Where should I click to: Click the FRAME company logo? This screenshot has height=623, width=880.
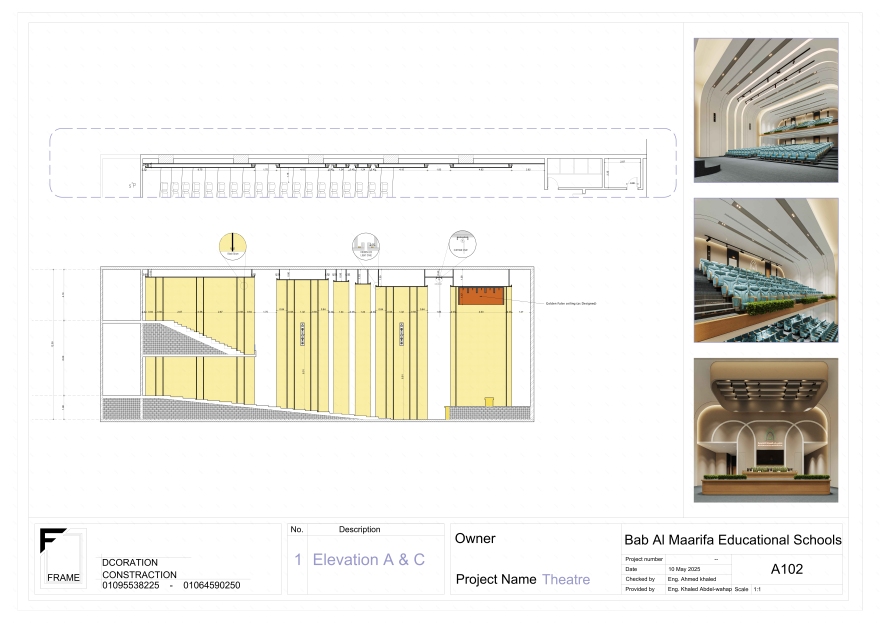[x=61, y=558]
